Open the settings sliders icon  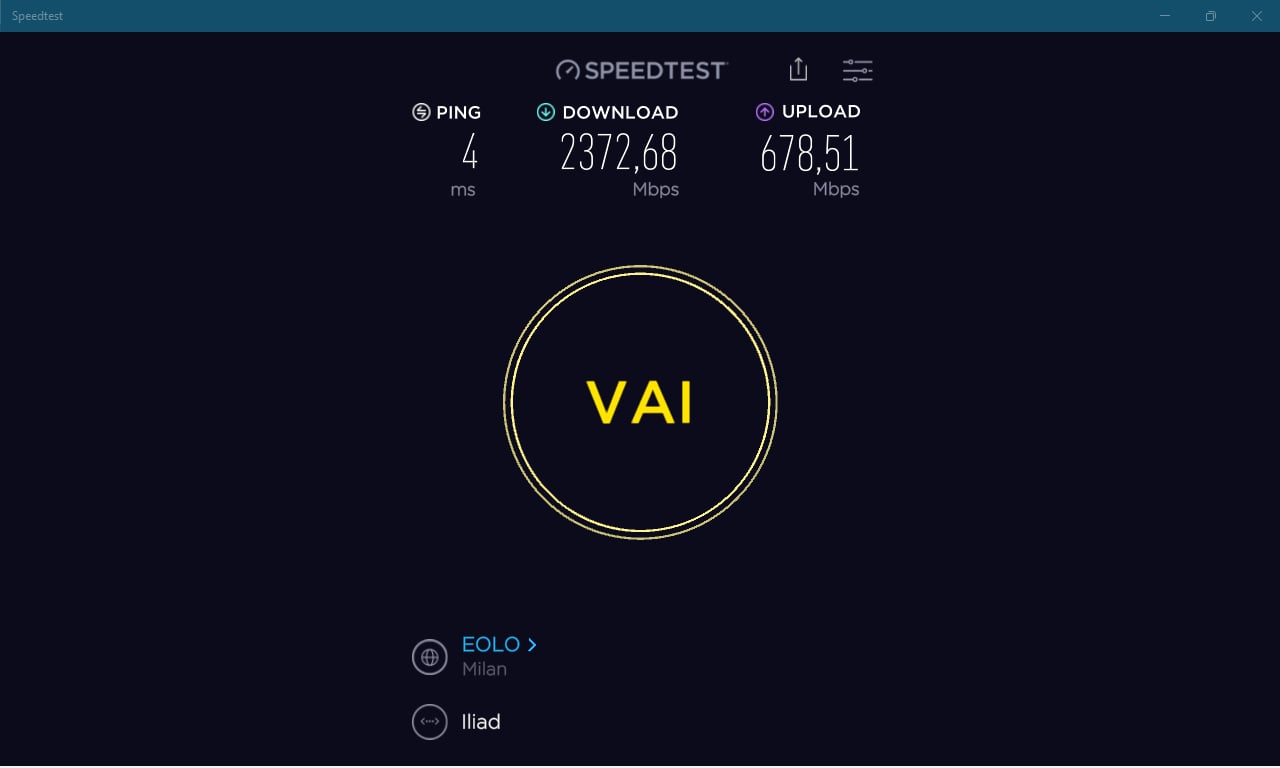coord(857,70)
